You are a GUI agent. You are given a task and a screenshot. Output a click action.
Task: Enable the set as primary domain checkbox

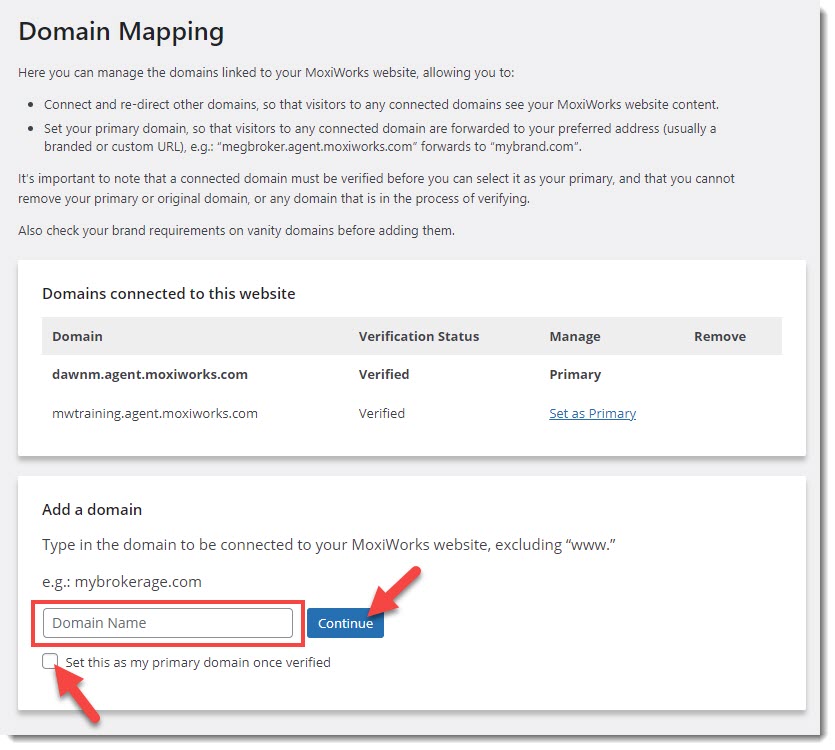(x=50, y=661)
